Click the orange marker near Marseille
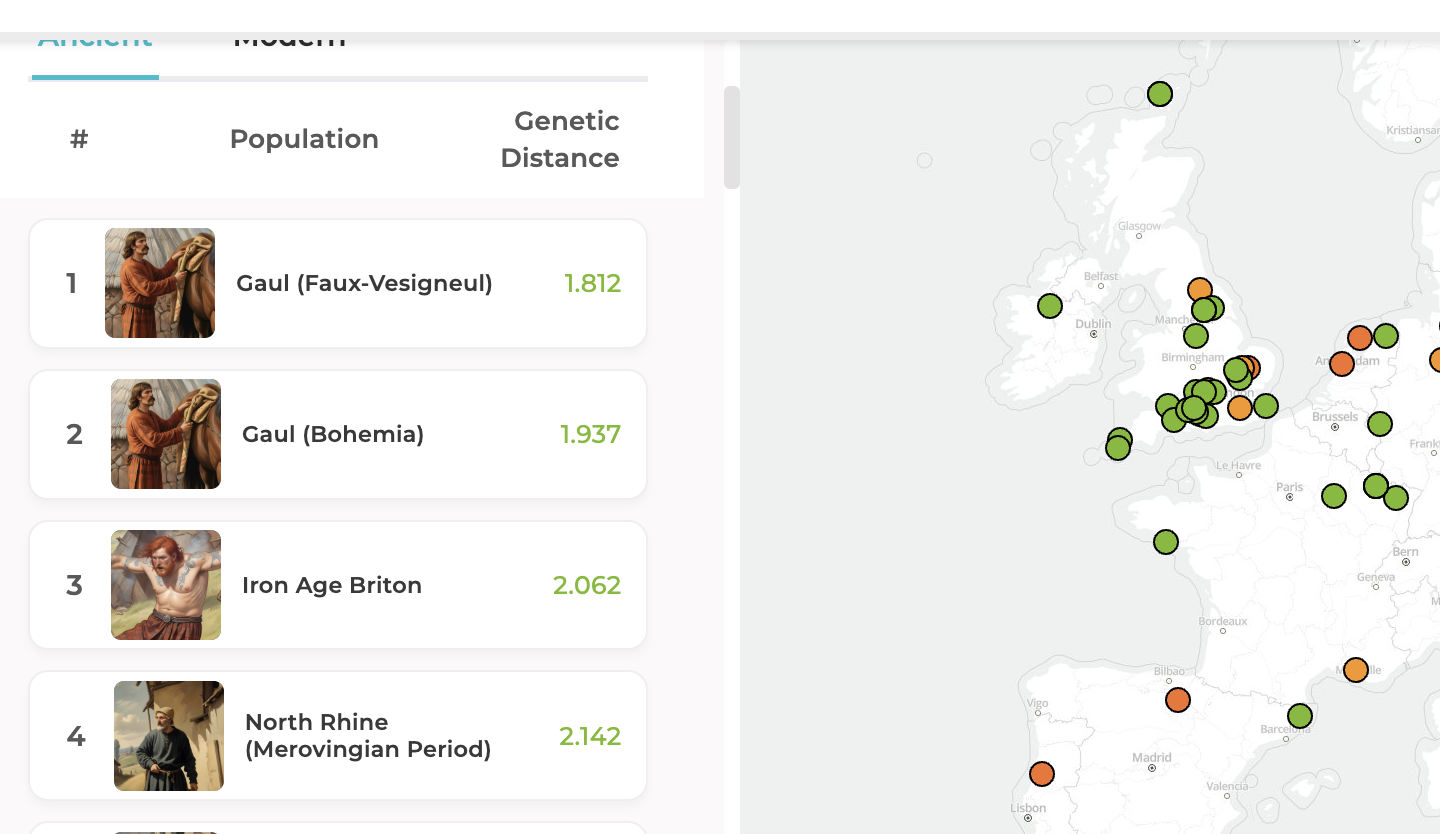1440x834 pixels. pyautogui.click(x=1356, y=670)
